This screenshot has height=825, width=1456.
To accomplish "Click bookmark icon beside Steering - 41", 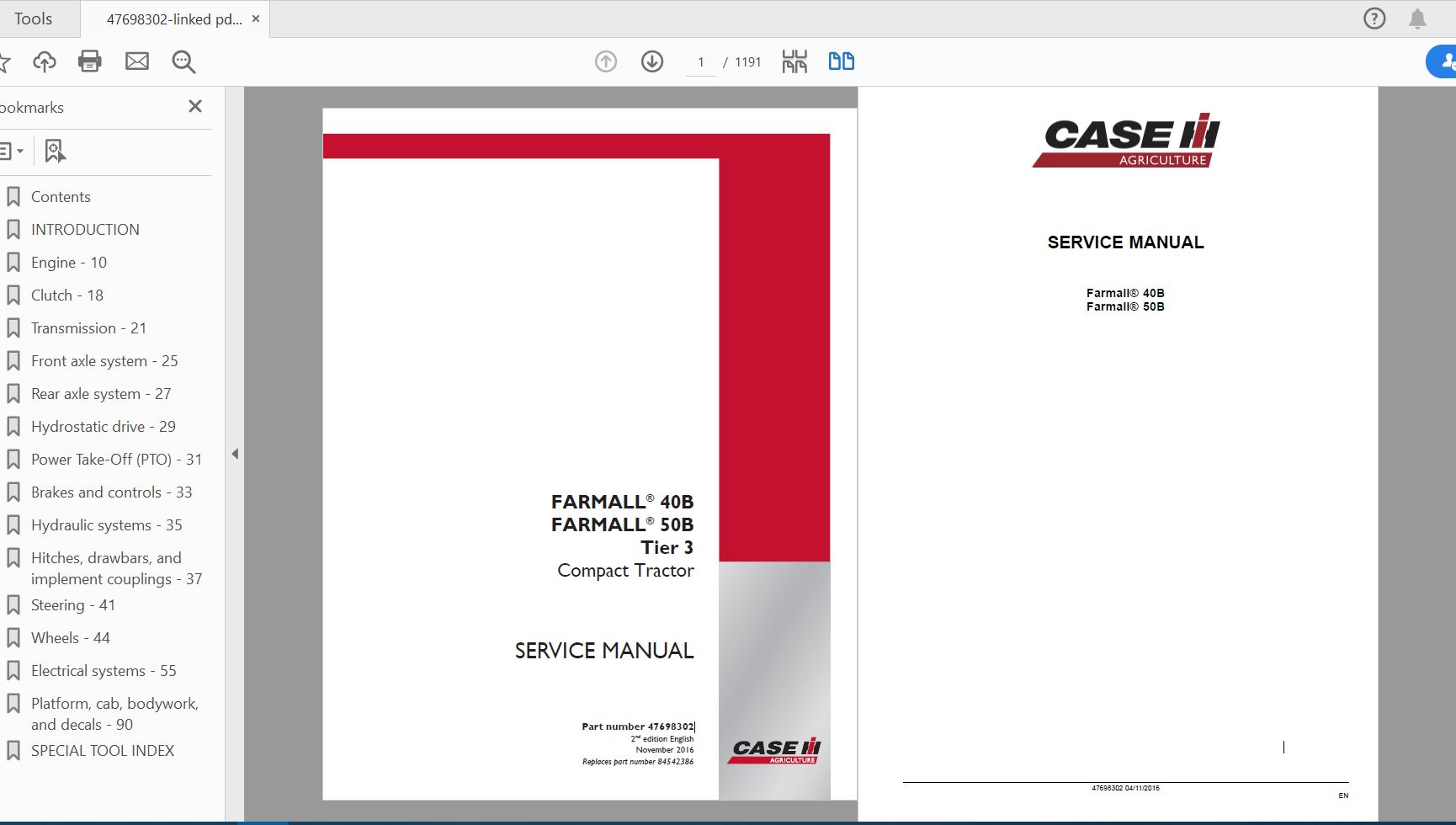I will (x=13, y=604).
